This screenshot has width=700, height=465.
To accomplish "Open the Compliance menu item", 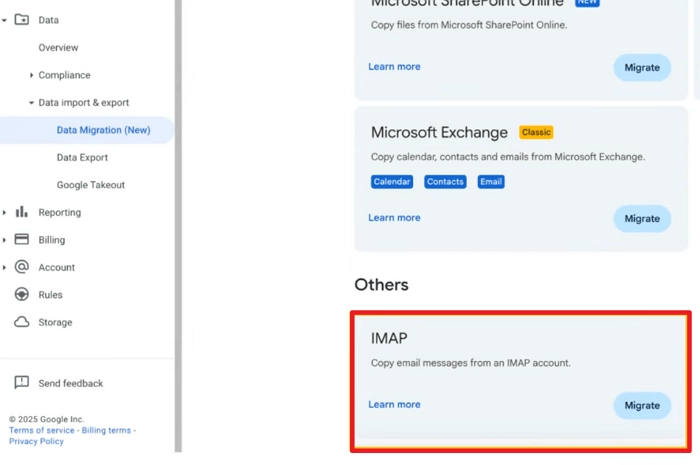I will tap(64, 75).
